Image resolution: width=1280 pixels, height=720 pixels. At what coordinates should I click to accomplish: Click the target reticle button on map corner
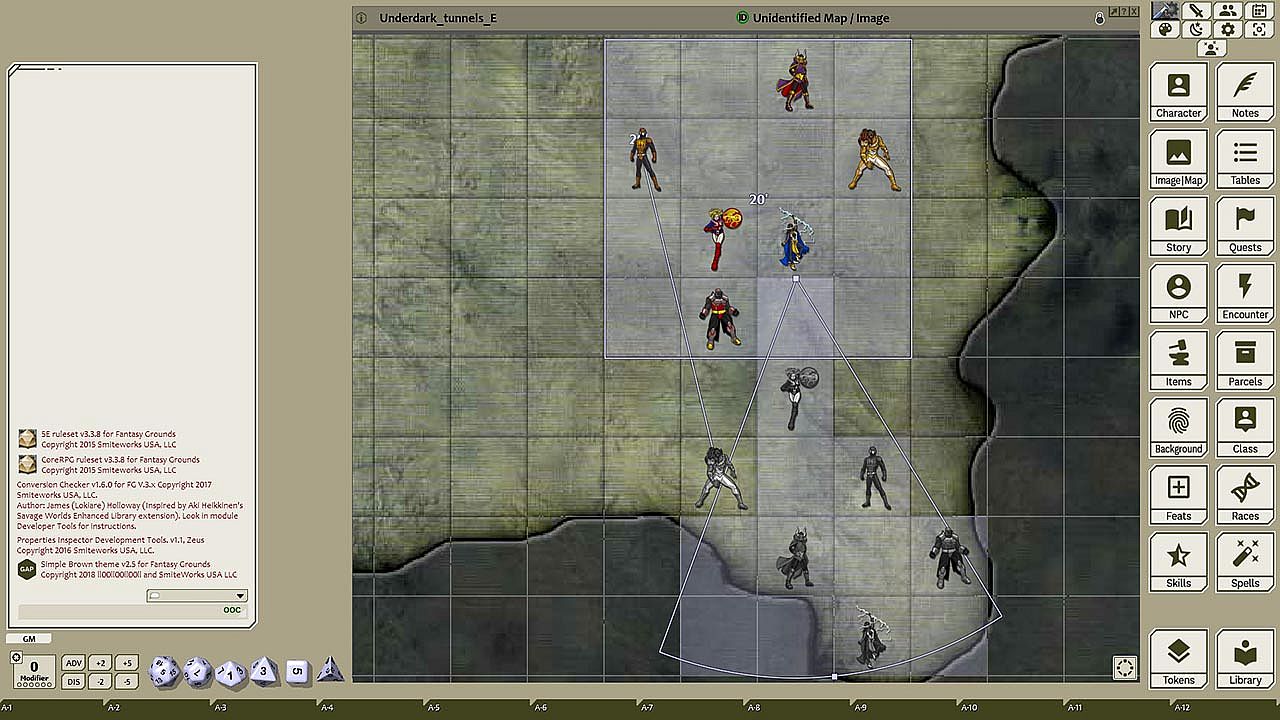[1125, 667]
